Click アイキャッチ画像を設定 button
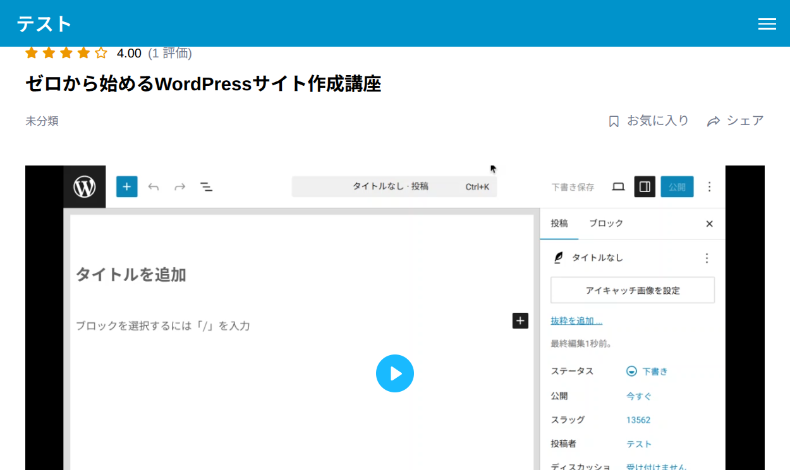790x470 pixels. (x=632, y=290)
